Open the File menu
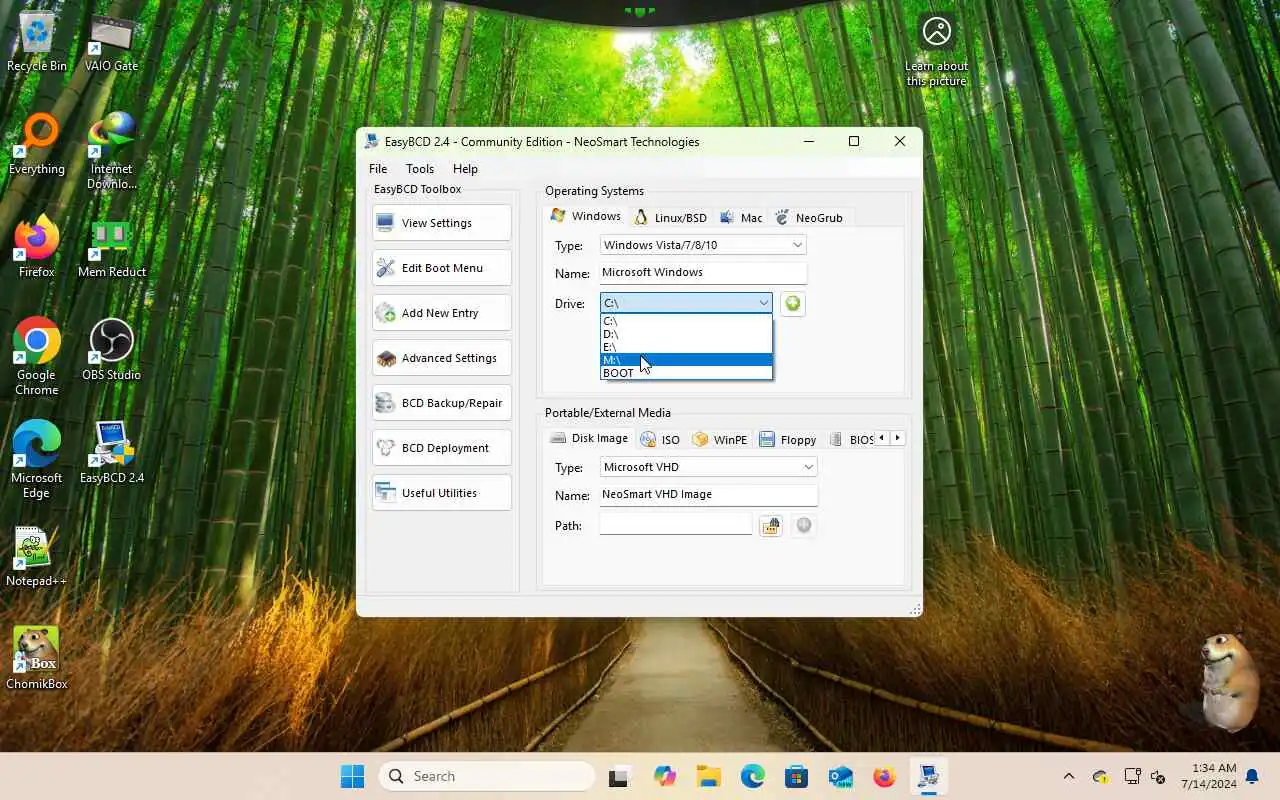Image resolution: width=1280 pixels, height=800 pixels. (x=378, y=169)
